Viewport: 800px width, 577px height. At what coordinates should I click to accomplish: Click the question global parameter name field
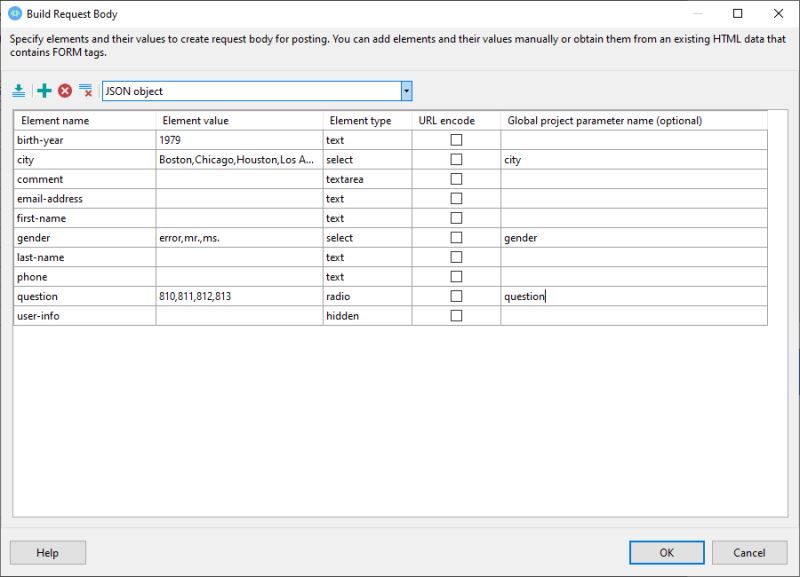coord(634,296)
